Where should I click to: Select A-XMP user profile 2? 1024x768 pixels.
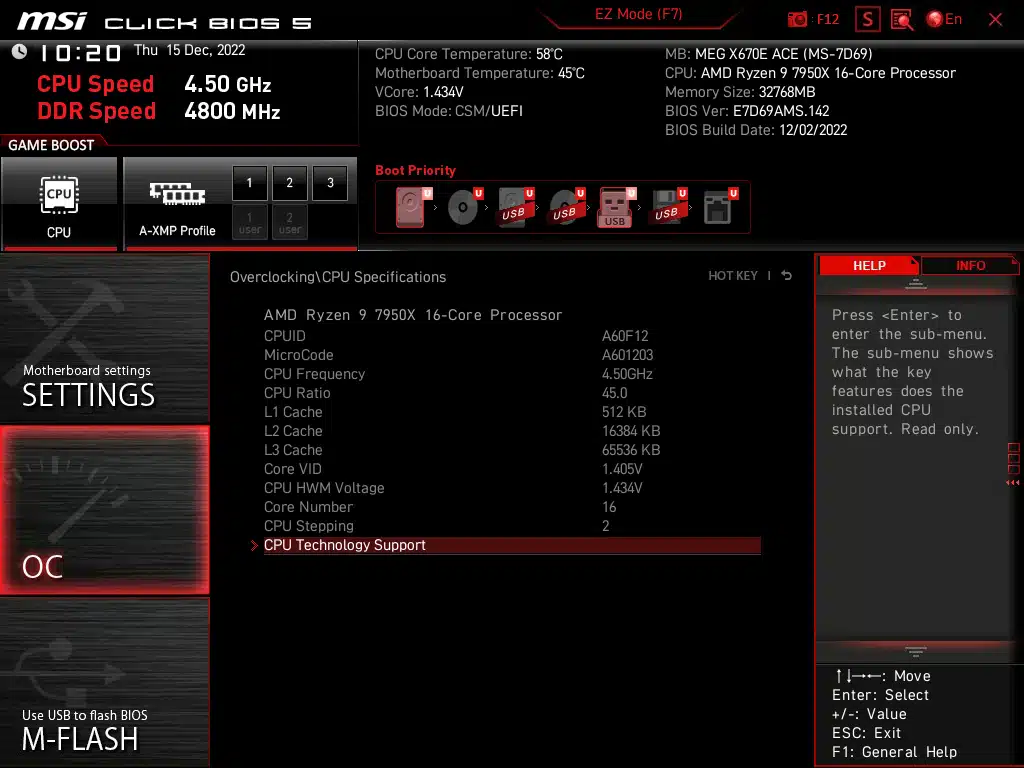pos(290,222)
